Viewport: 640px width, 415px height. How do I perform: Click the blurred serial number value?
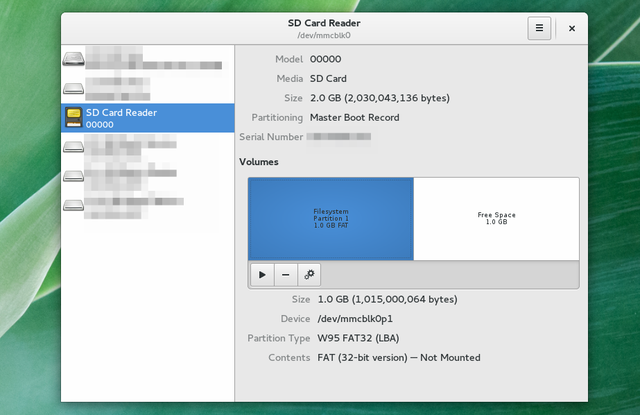pyautogui.click(x=339, y=137)
